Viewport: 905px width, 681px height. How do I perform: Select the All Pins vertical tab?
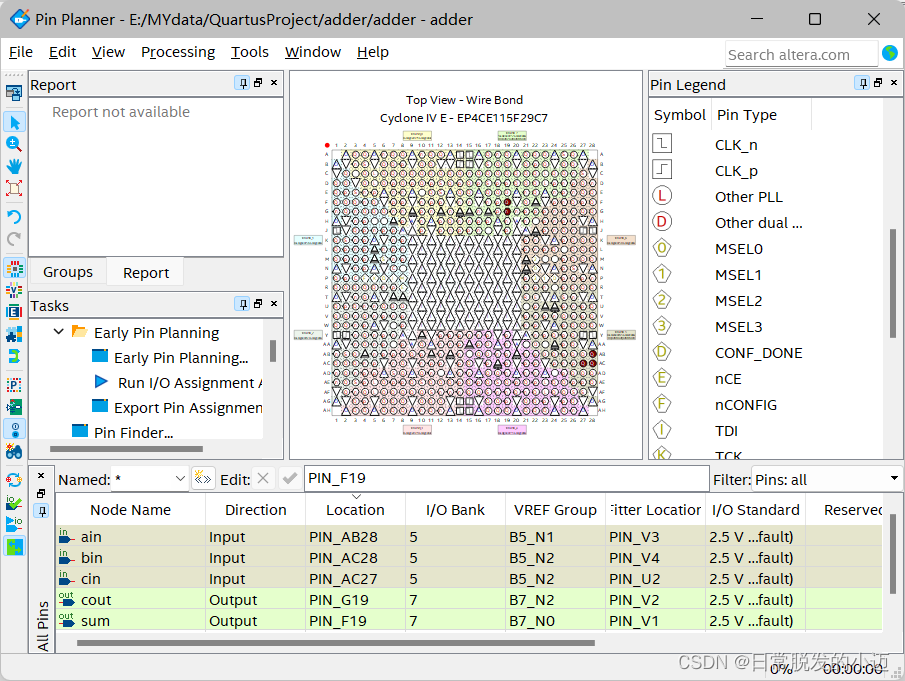point(42,626)
